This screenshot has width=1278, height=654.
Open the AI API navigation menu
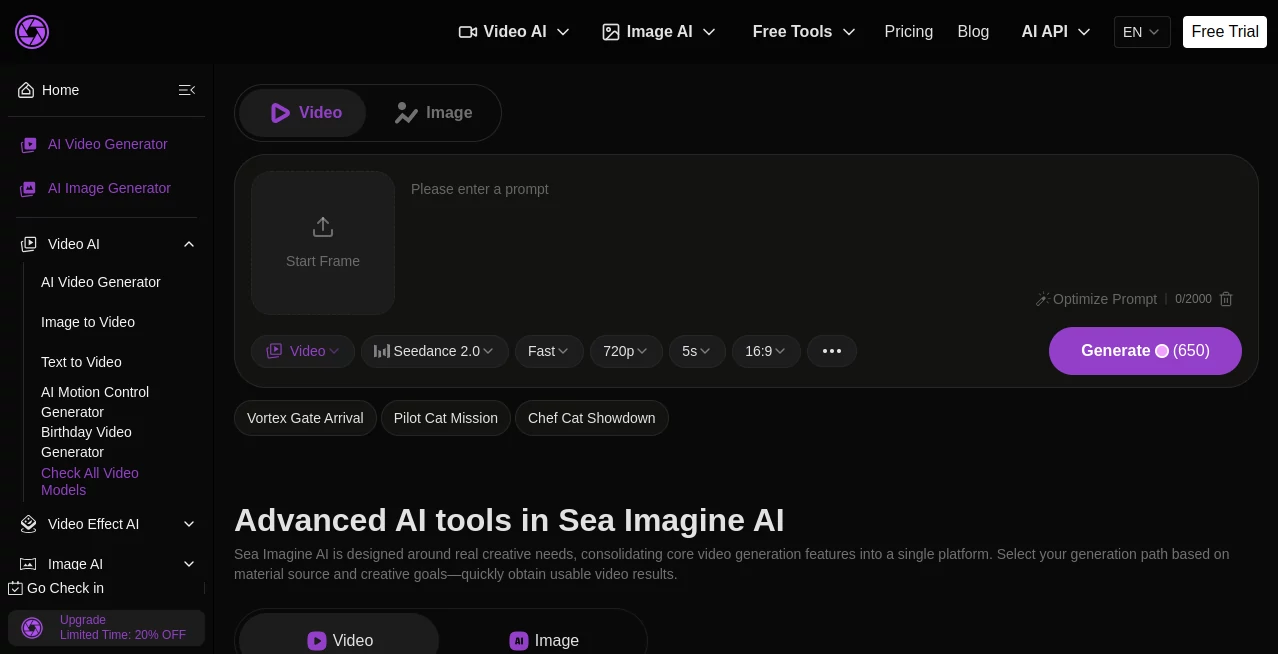(1056, 32)
